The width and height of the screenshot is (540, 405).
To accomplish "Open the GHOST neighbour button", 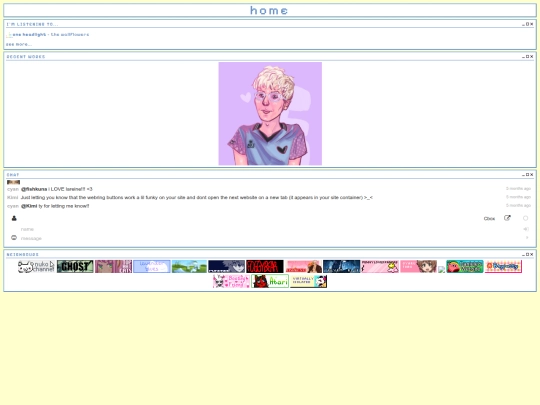I will (75, 267).
